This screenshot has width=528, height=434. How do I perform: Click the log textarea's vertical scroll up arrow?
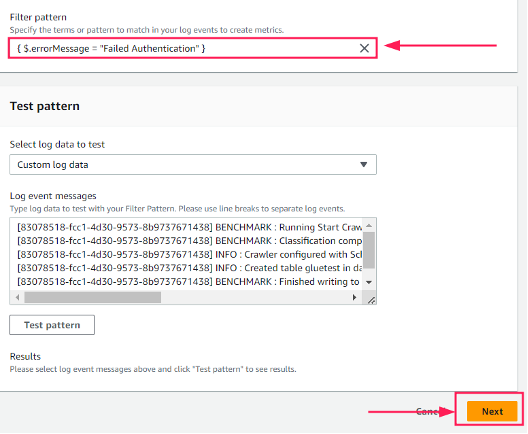(x=369, y=225)
